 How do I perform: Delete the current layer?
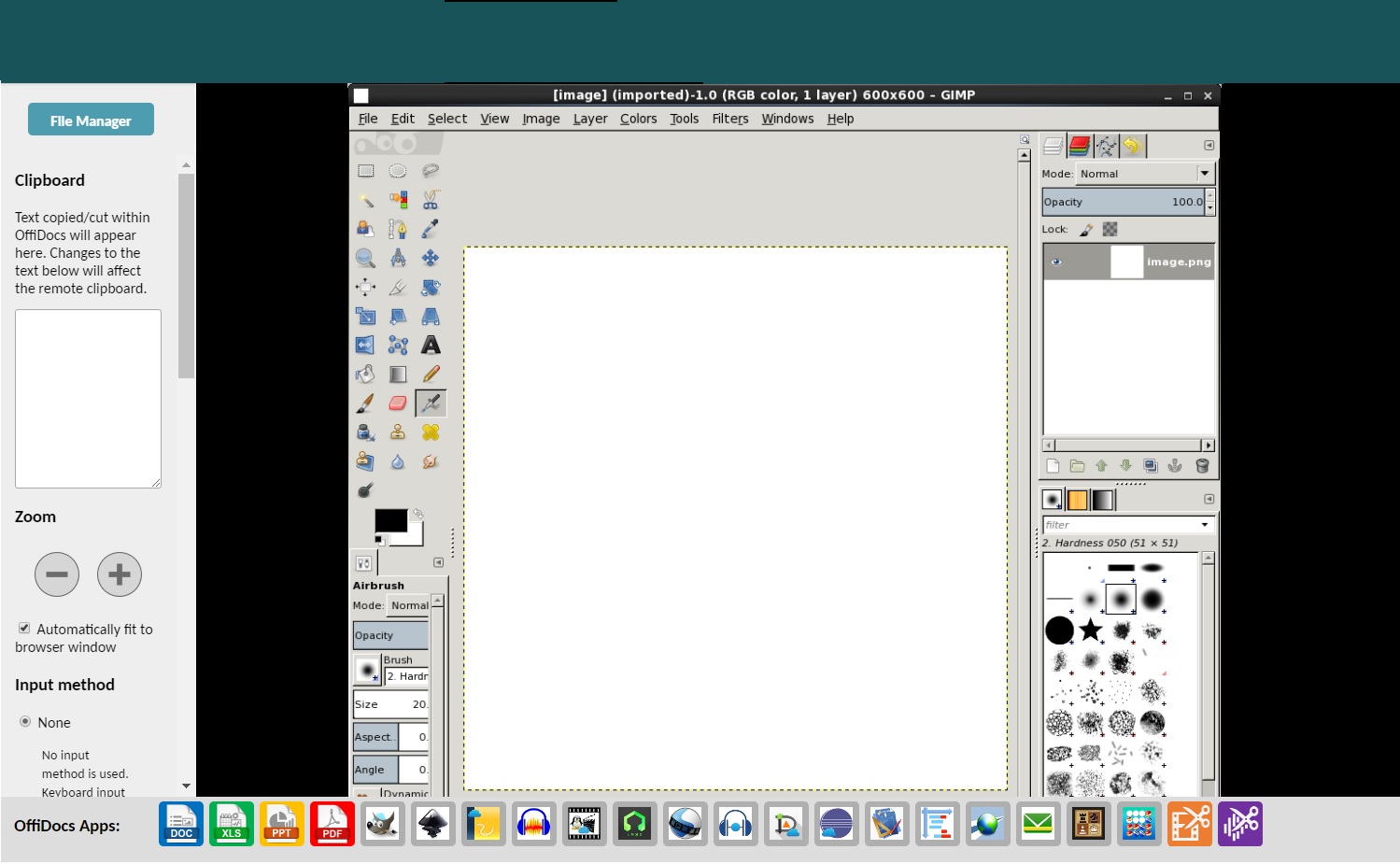point(1202,466)
